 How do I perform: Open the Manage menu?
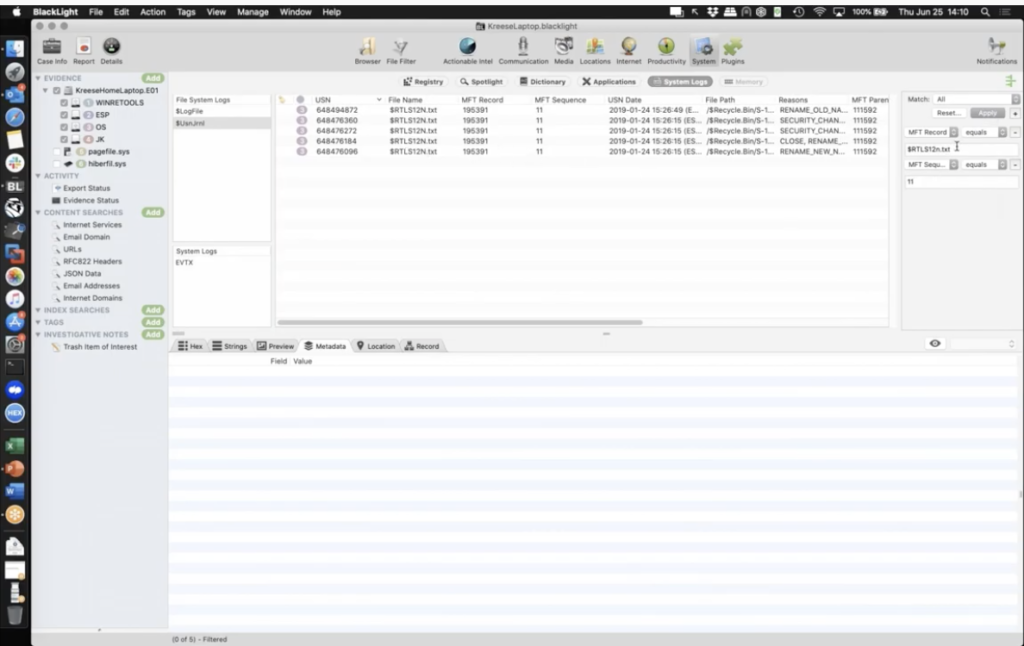tap(253, 12)
